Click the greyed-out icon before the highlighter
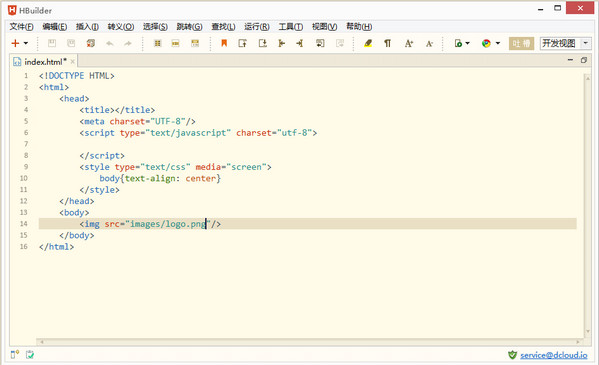This screenshot has height=365, width=599. pos(340,43)
